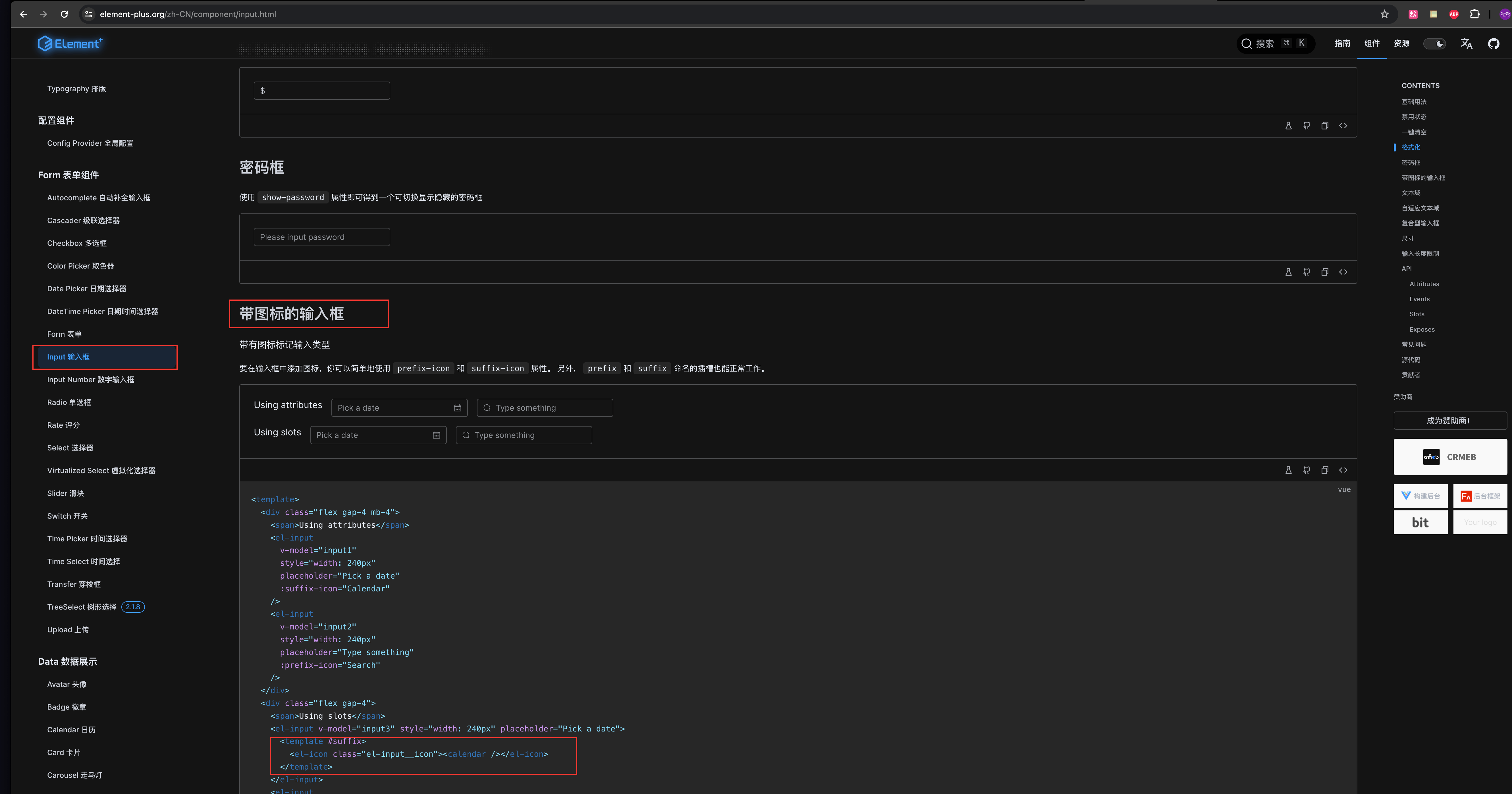Open playground for the password input demo
Viewport: 1512px width, 794px height.
(x=1288, y=272)
